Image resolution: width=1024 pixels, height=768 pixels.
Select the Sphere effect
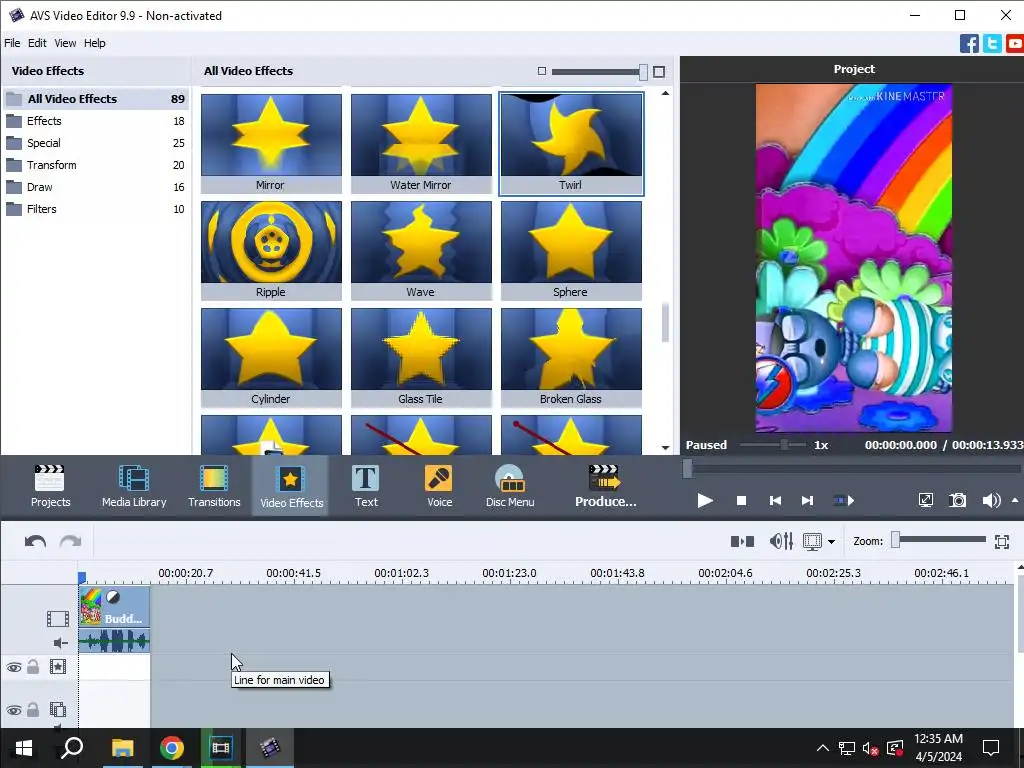pyautogui.click(x=571, y=251)
